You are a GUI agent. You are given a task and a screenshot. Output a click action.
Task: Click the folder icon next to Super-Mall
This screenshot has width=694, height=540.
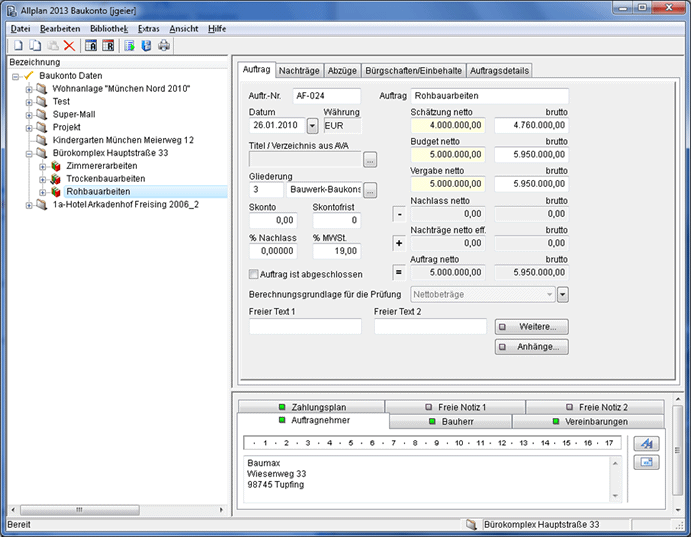[42, 115]
